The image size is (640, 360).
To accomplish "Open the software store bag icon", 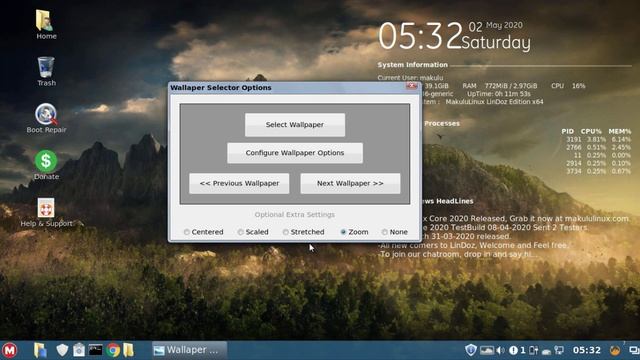I will point(79,350).
